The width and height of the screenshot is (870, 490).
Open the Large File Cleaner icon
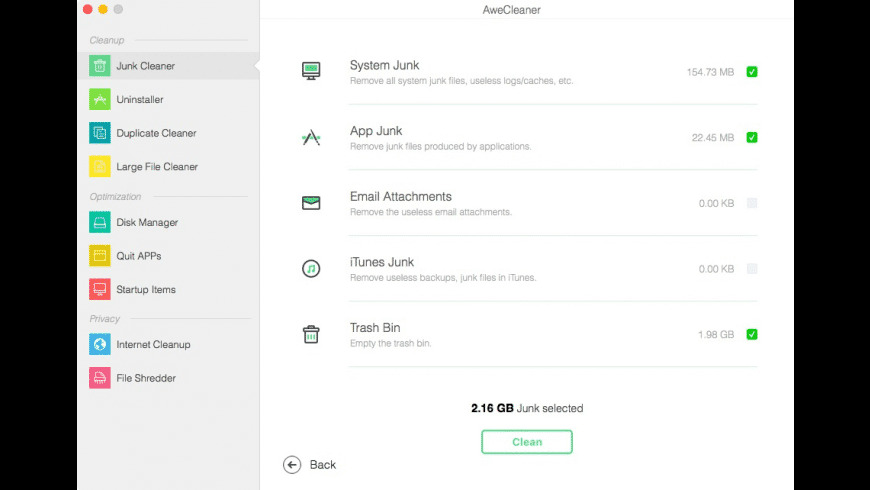click(x=99, y=166)
